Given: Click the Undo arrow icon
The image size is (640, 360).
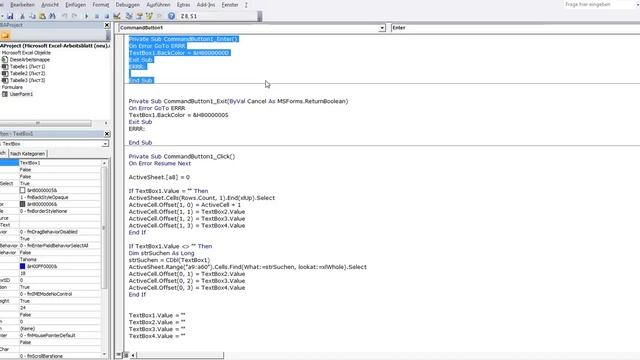Looking at the screenshot, I should (x=64, y=16).
